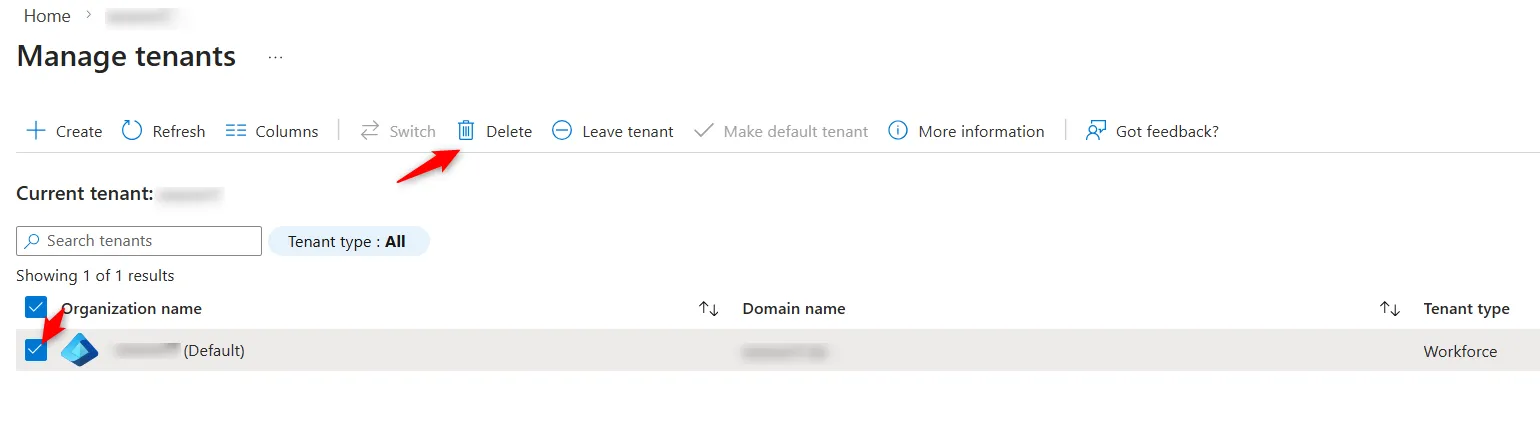The width and height of the screenshot is (1540, 435).
Task: Click the Create plus icon
Action: click(36, 131)
